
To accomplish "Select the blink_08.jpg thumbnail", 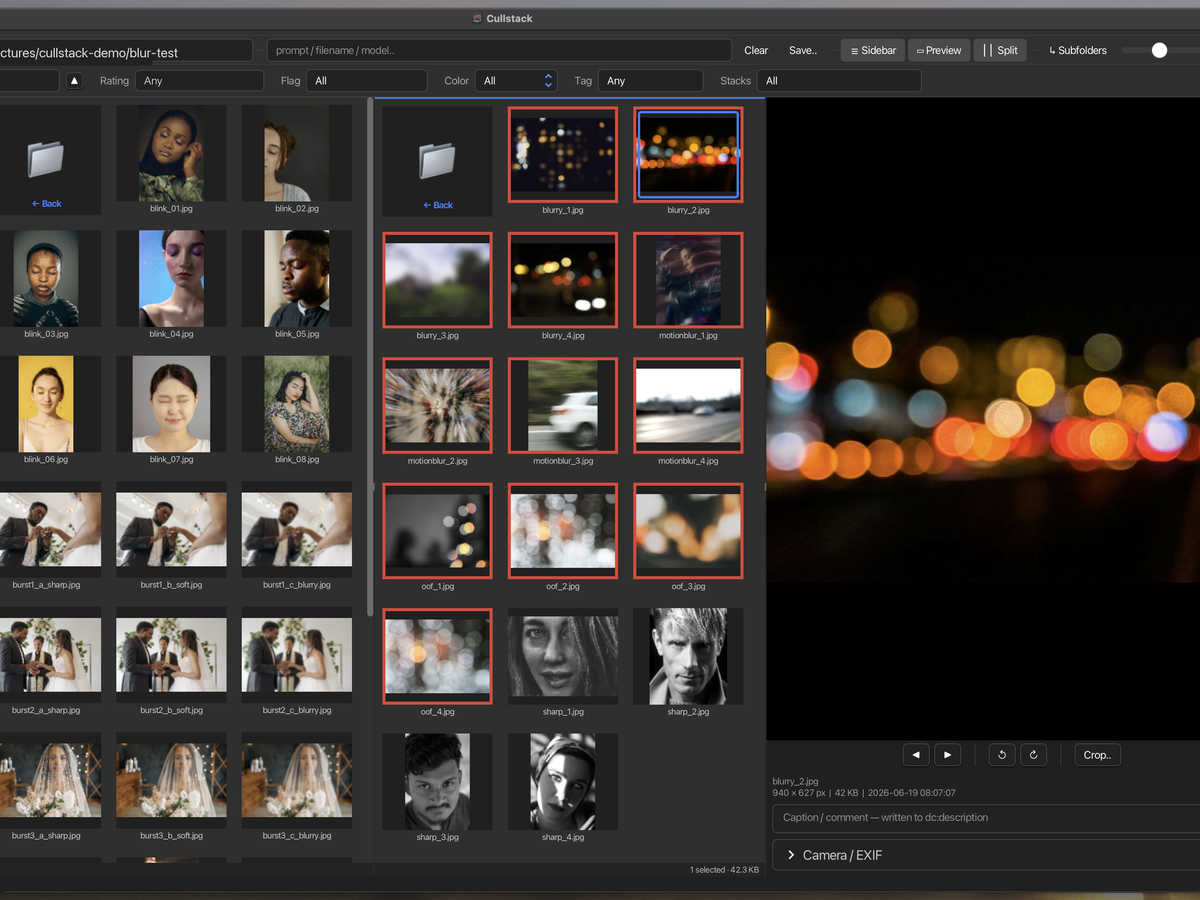I will [x=297, y=404].
